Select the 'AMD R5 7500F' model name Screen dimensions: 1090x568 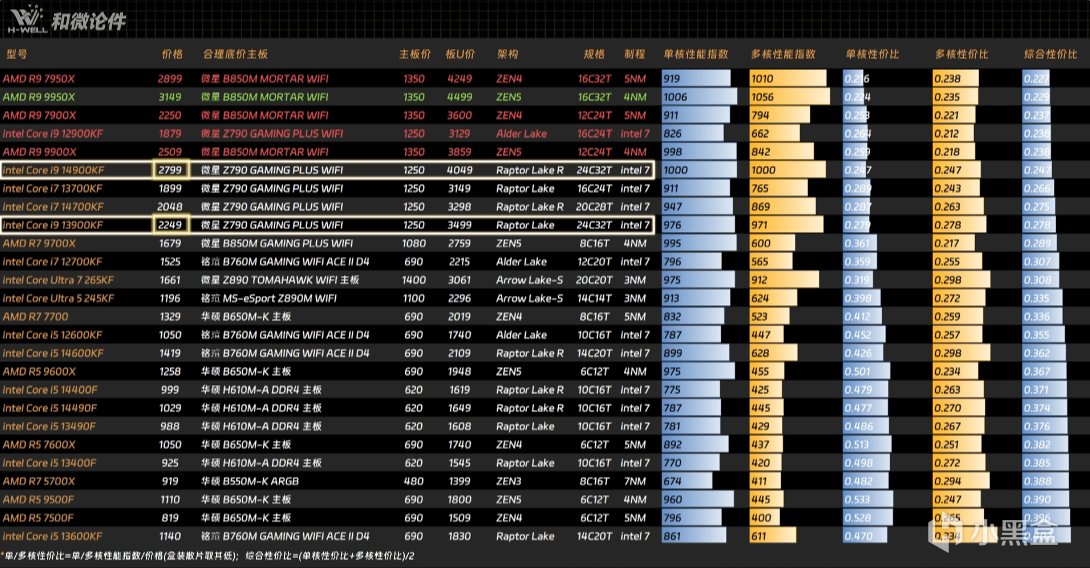[38, 518]
